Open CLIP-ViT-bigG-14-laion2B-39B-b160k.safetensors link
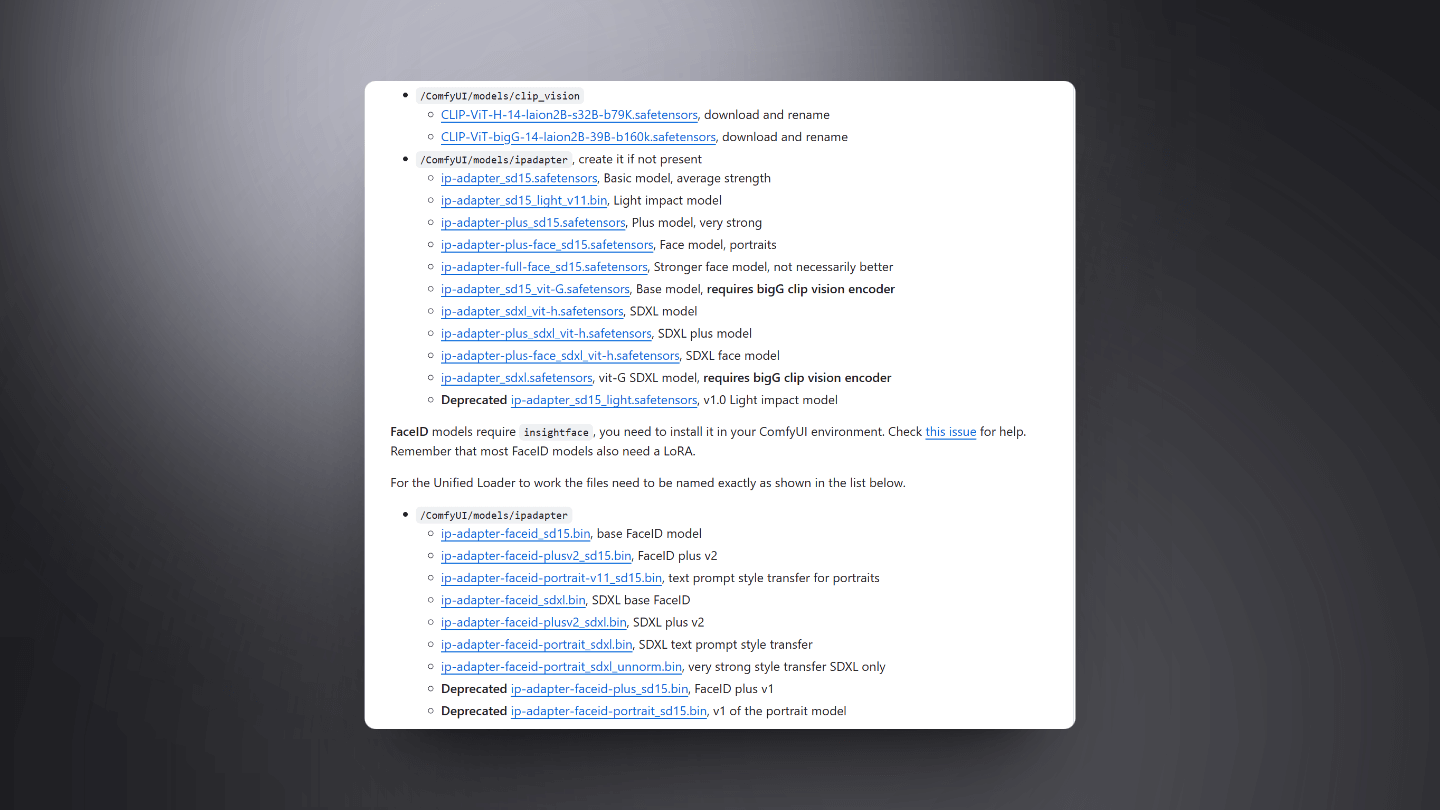The height and width of the screenshot is (810, 1440). click(x=578, y=137)
